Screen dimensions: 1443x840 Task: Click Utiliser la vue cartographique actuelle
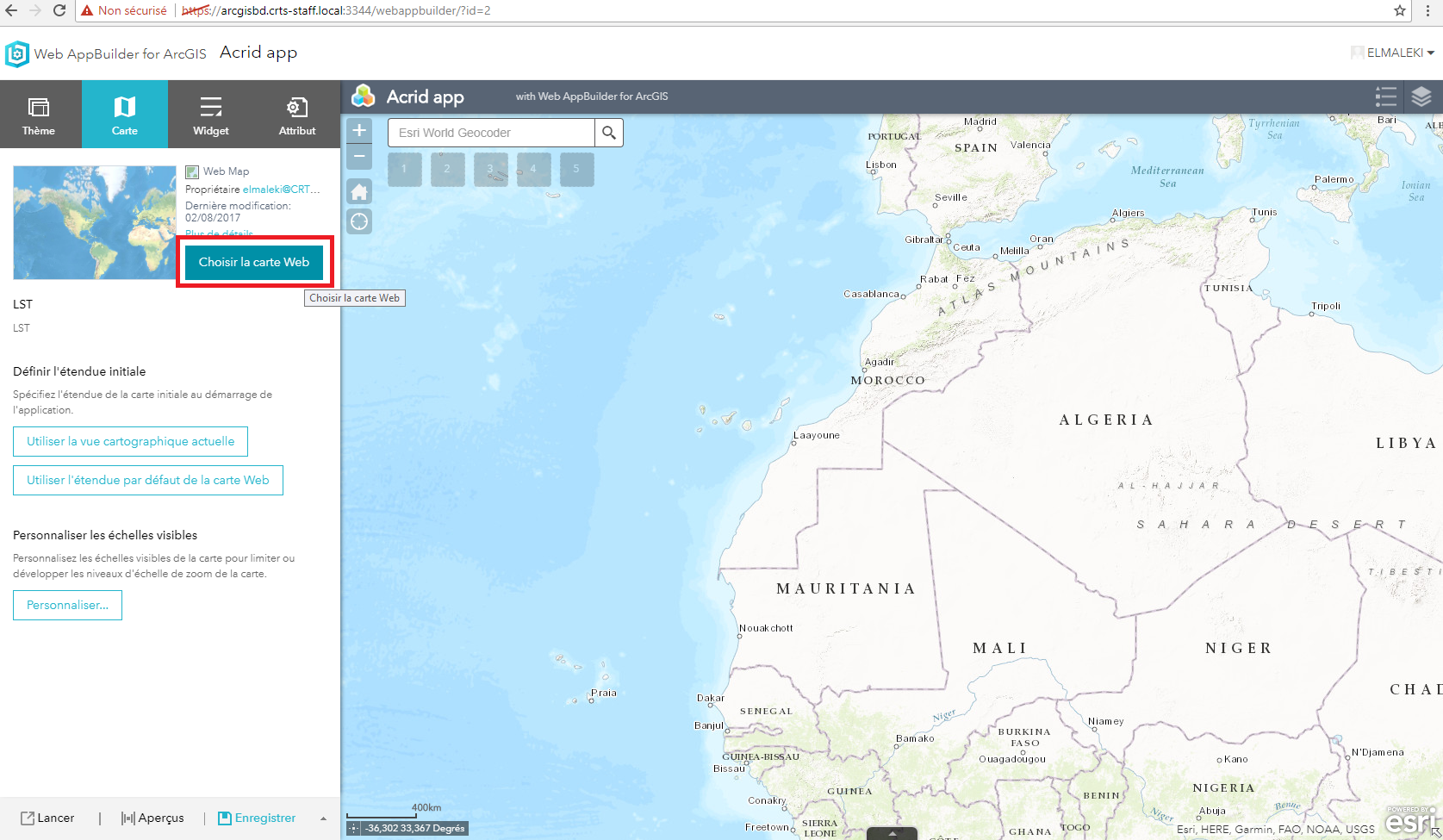point(130,441)
